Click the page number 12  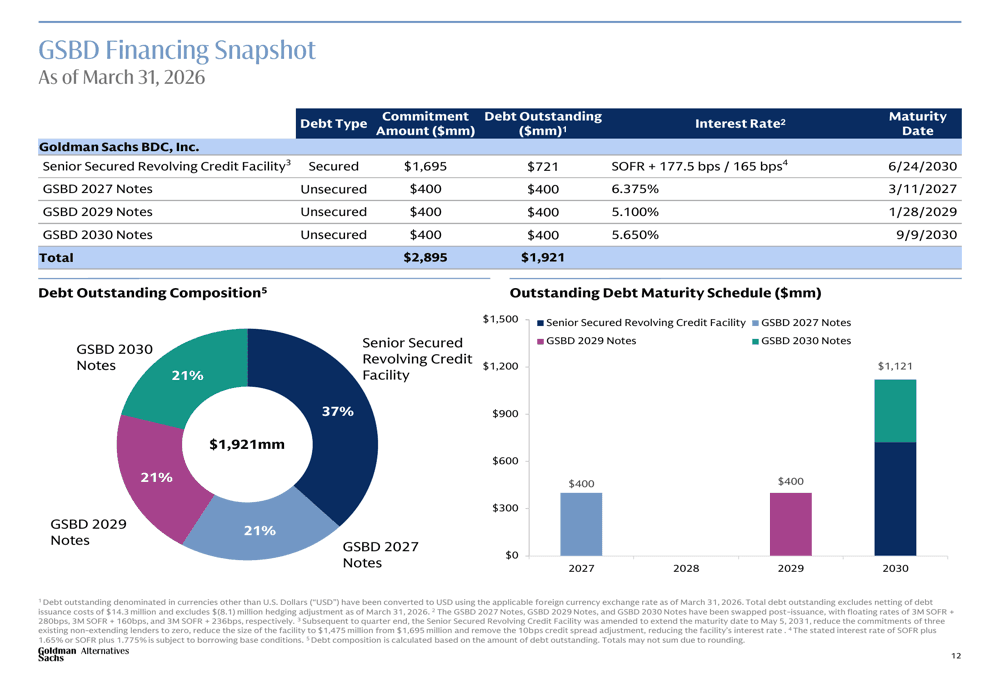(956, 656)
